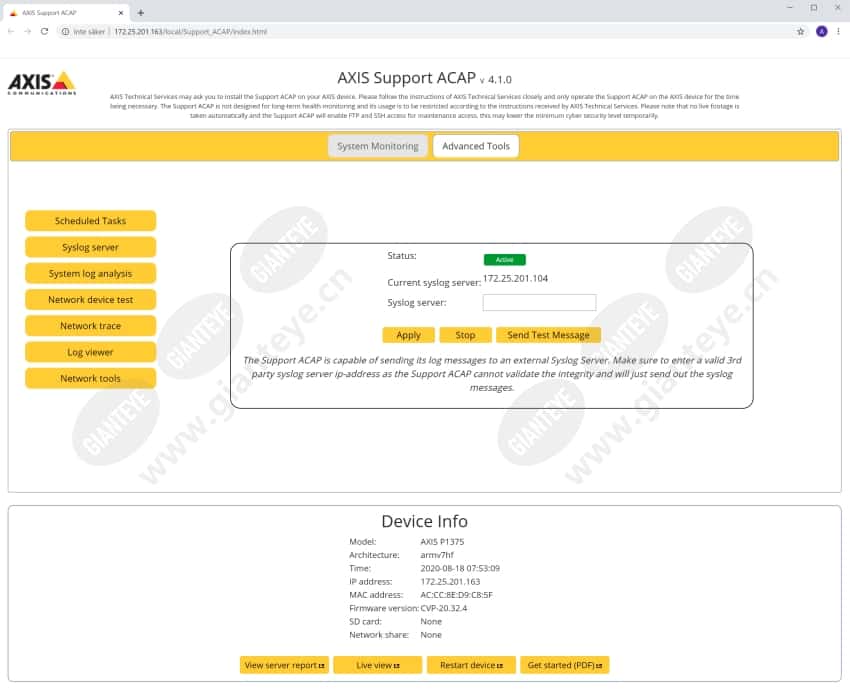Select the AXIS Support ACAP browser tab

pyautogui.click(x=67, y=12)
